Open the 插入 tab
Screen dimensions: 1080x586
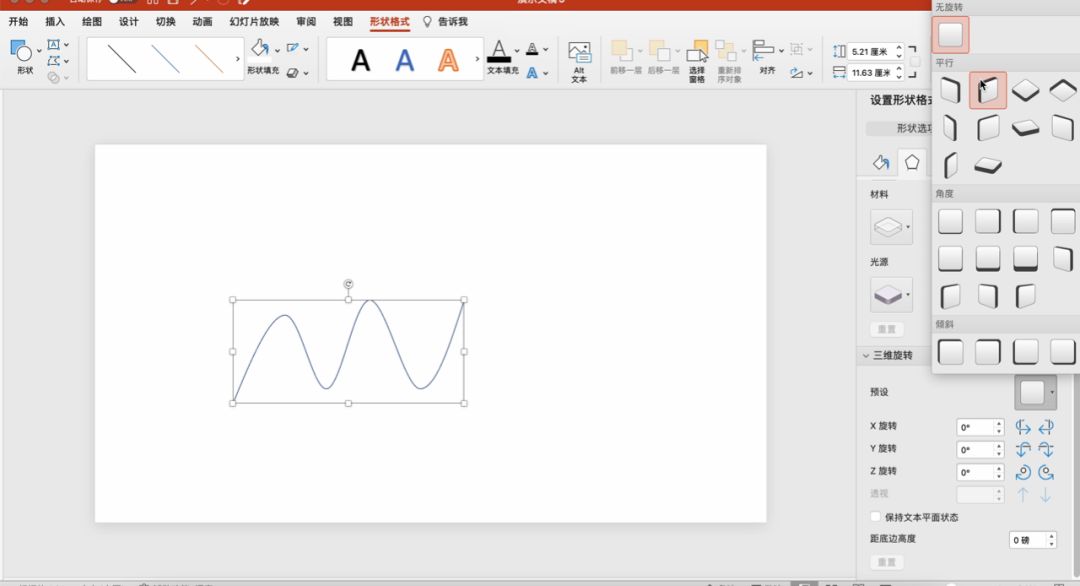click(55, 21)
